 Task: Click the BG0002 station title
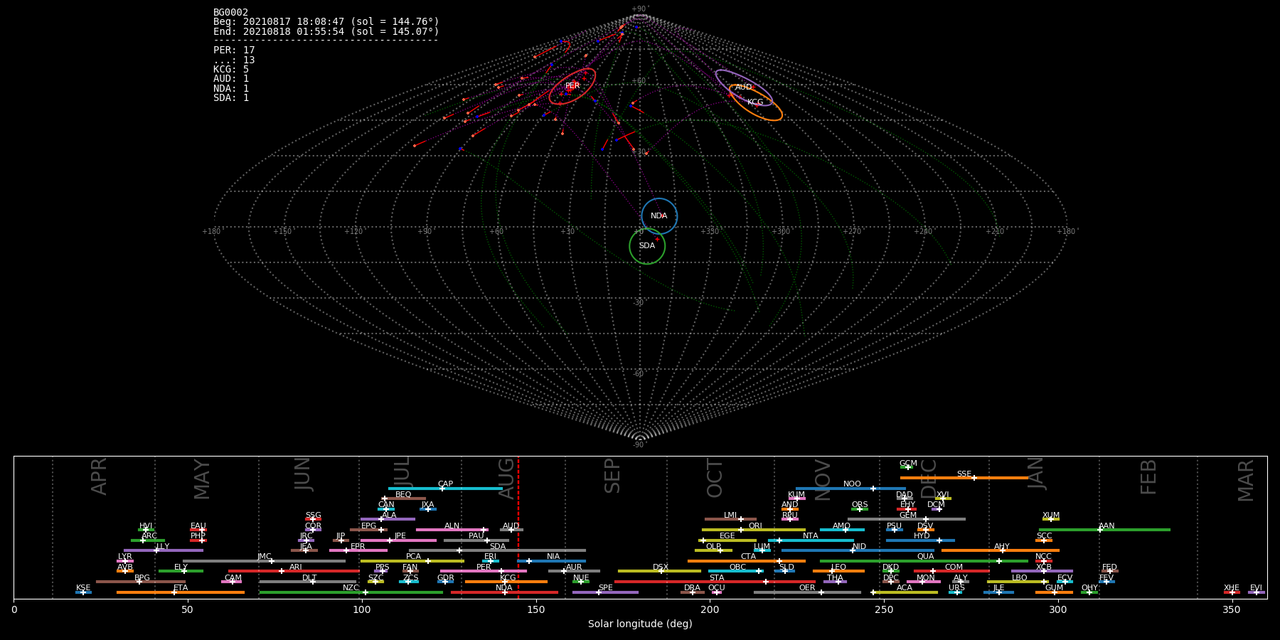click(231, 12)
